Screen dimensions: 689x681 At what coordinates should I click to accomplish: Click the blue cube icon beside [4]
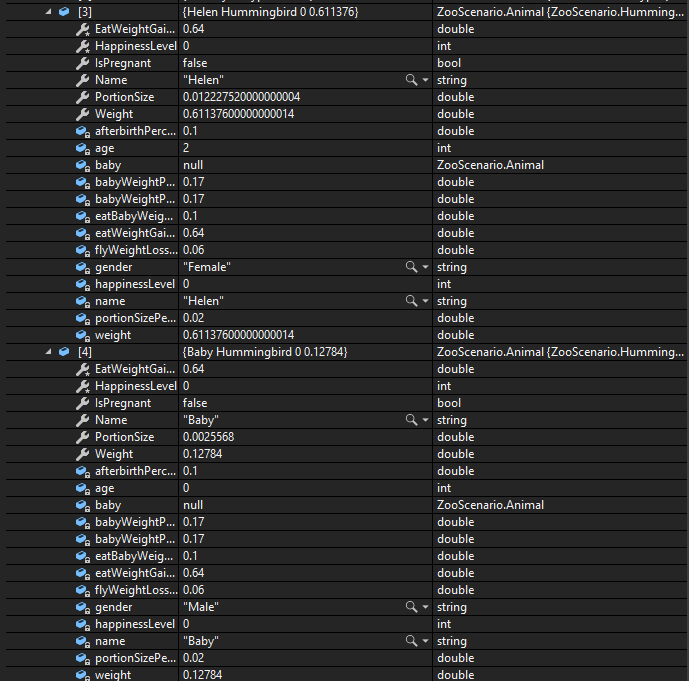click(64, 352)
